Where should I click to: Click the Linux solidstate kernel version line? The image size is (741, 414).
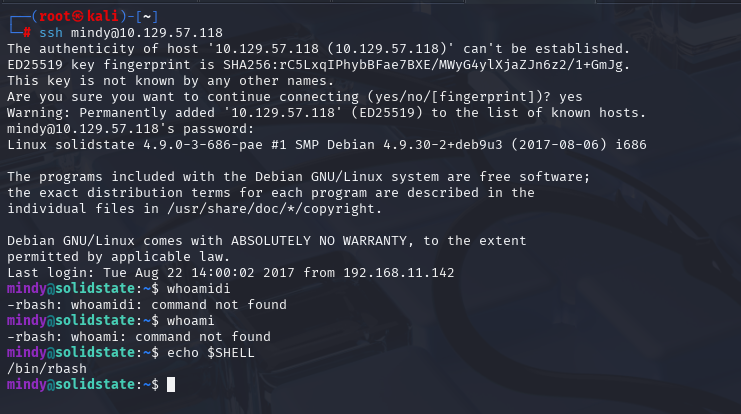tap(327, 145)
